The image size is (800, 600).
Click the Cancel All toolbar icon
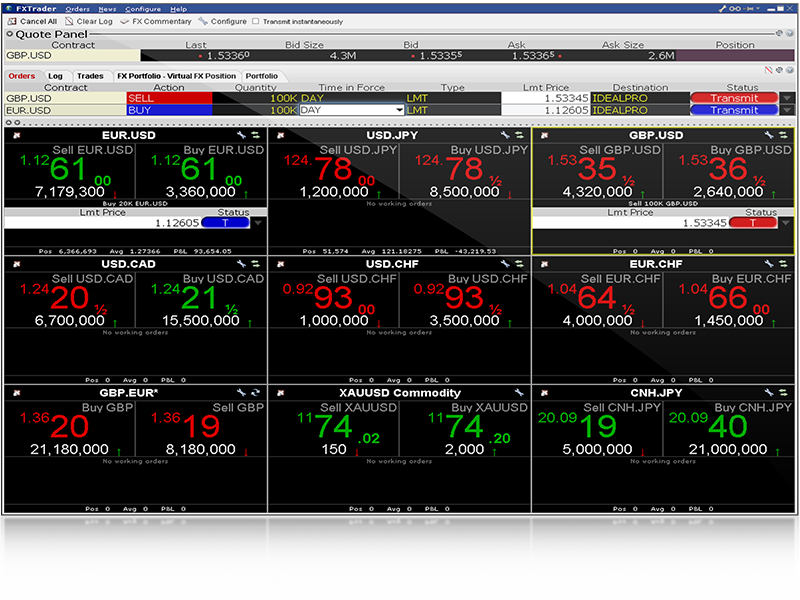click(12, 21)
